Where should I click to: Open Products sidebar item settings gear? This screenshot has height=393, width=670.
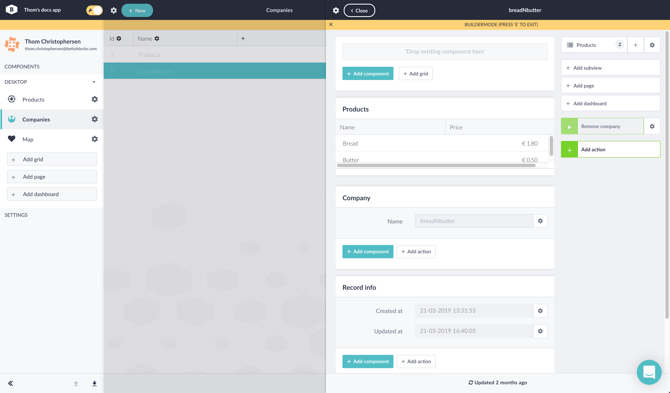[x=94, y=99]
